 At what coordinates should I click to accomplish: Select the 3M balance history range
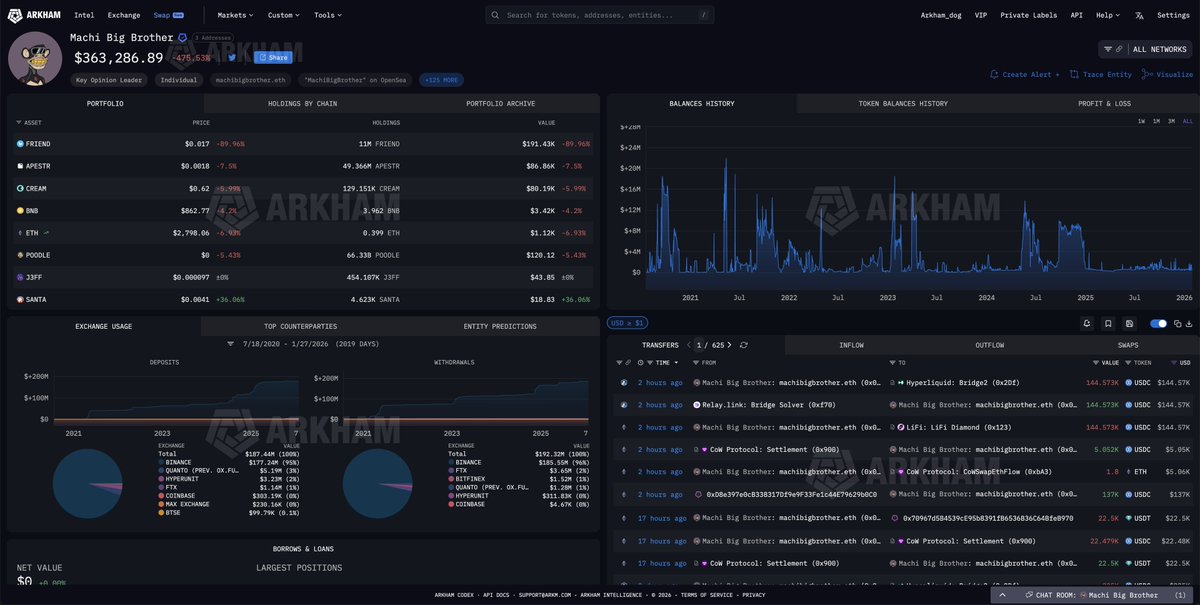pos(1171,121)
